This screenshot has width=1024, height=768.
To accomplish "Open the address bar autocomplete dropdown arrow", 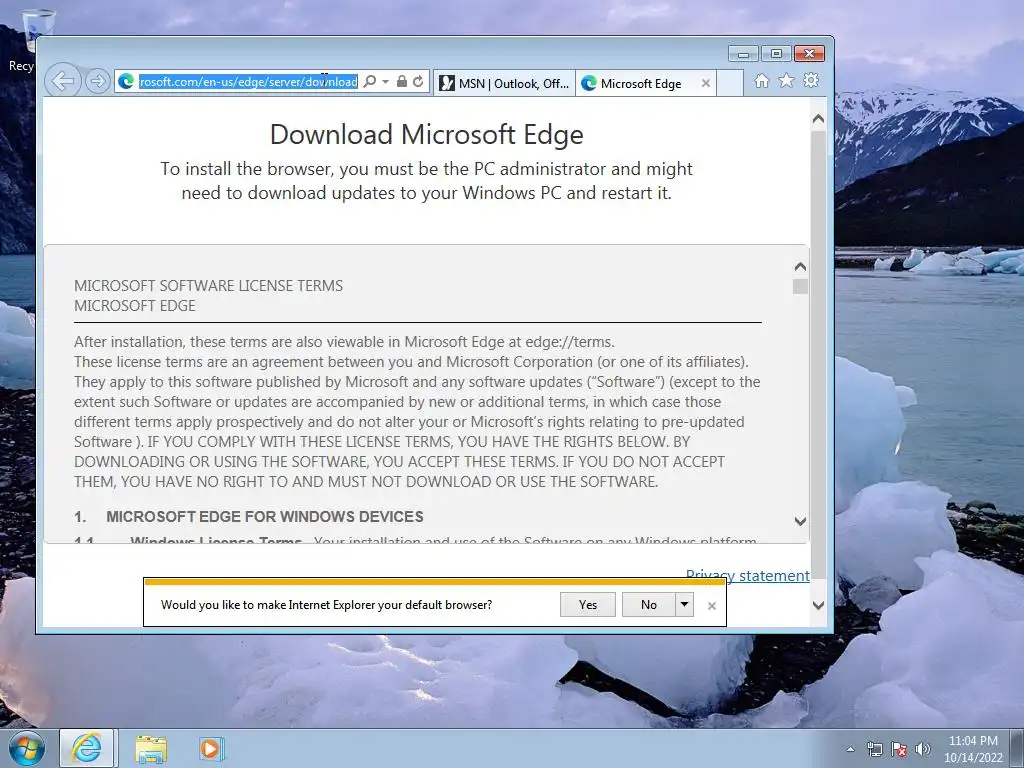I will tap(385, 82).
